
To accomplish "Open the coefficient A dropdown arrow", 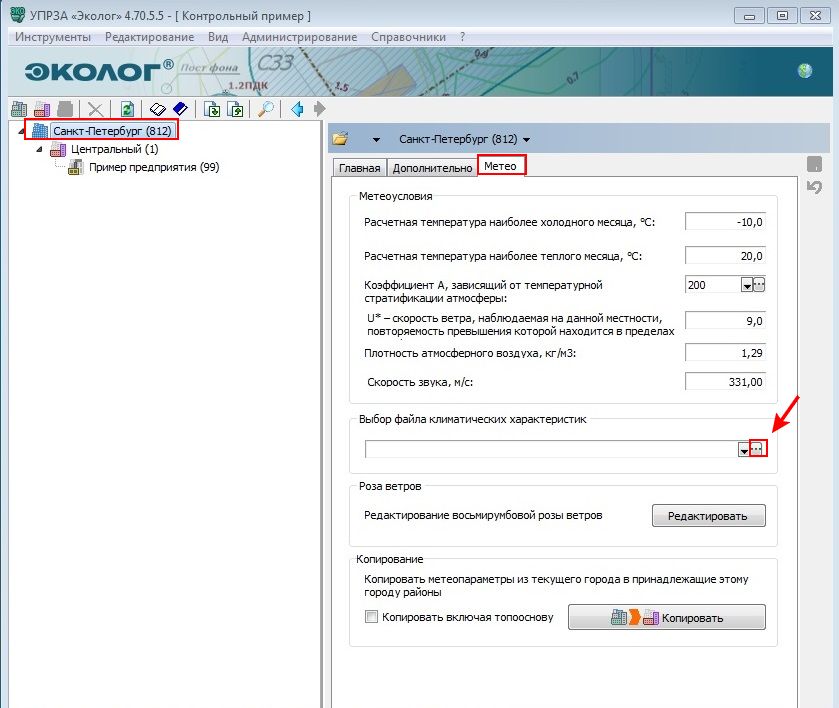I will click(x=746, y=285).
